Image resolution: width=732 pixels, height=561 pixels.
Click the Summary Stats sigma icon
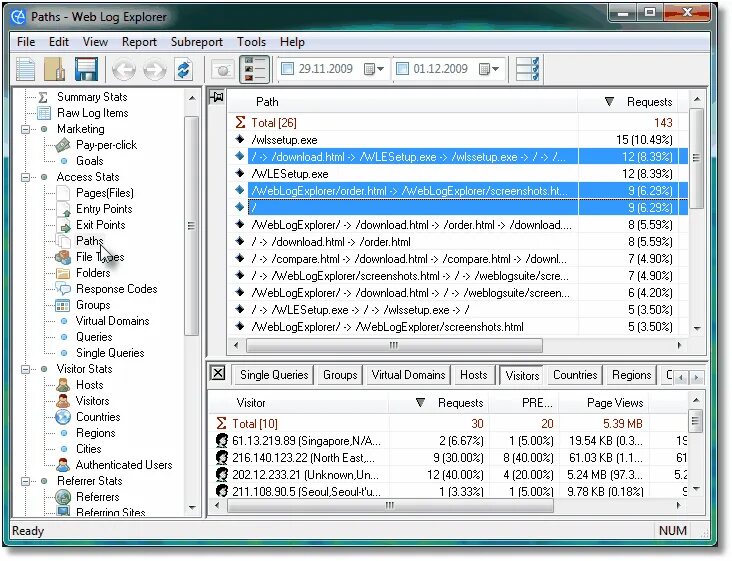click(x=43, y=97)
